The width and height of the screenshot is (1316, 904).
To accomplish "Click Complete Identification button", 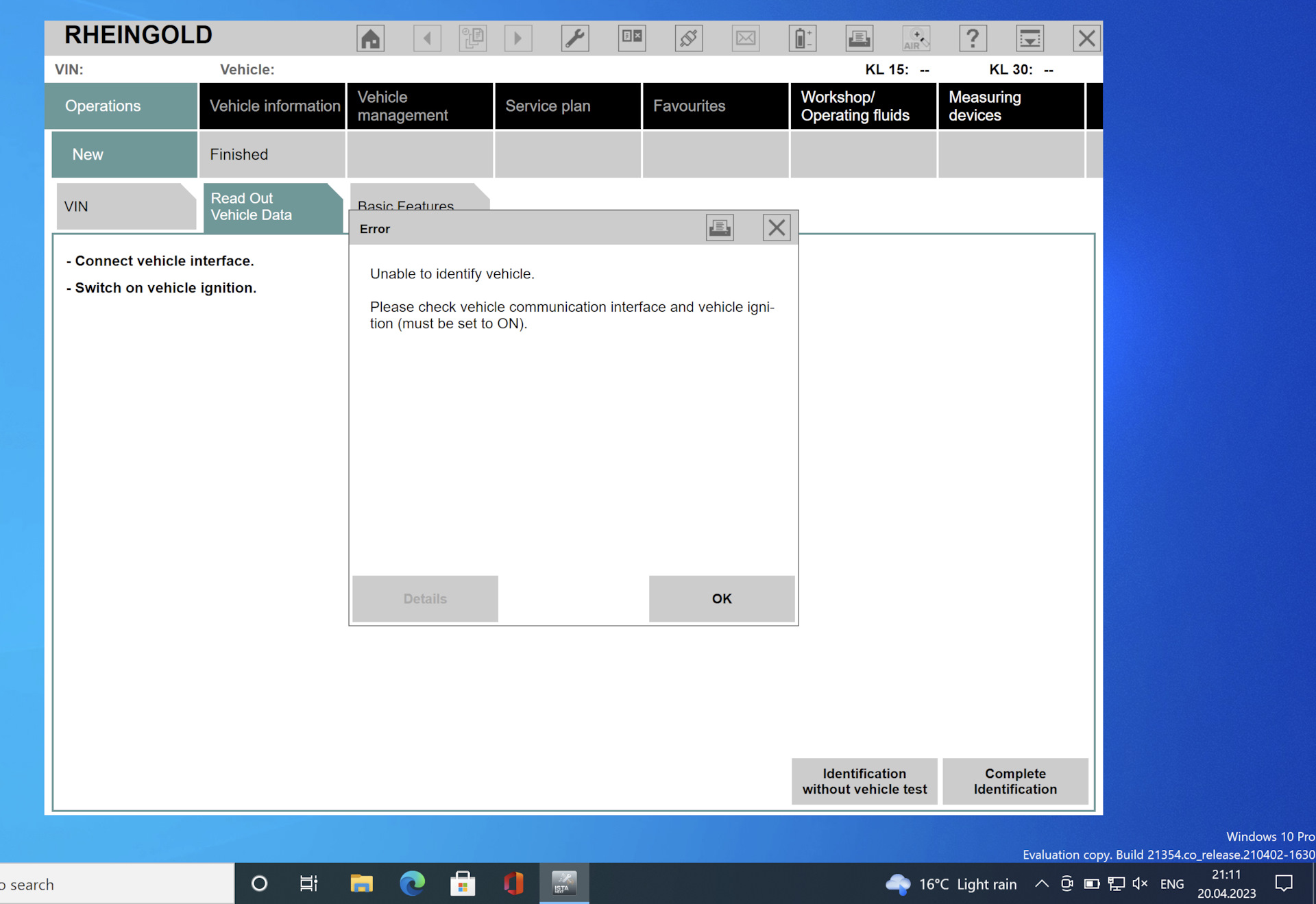I will tap(1015, 781).
